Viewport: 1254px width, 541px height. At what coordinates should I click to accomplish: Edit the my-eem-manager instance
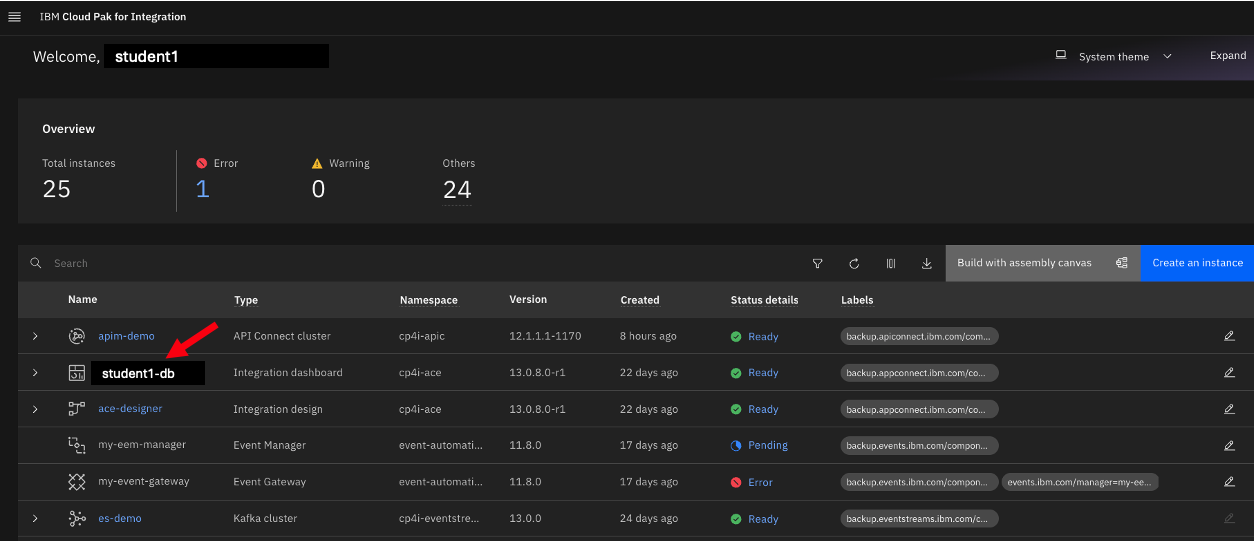(x=1230, y=445)
